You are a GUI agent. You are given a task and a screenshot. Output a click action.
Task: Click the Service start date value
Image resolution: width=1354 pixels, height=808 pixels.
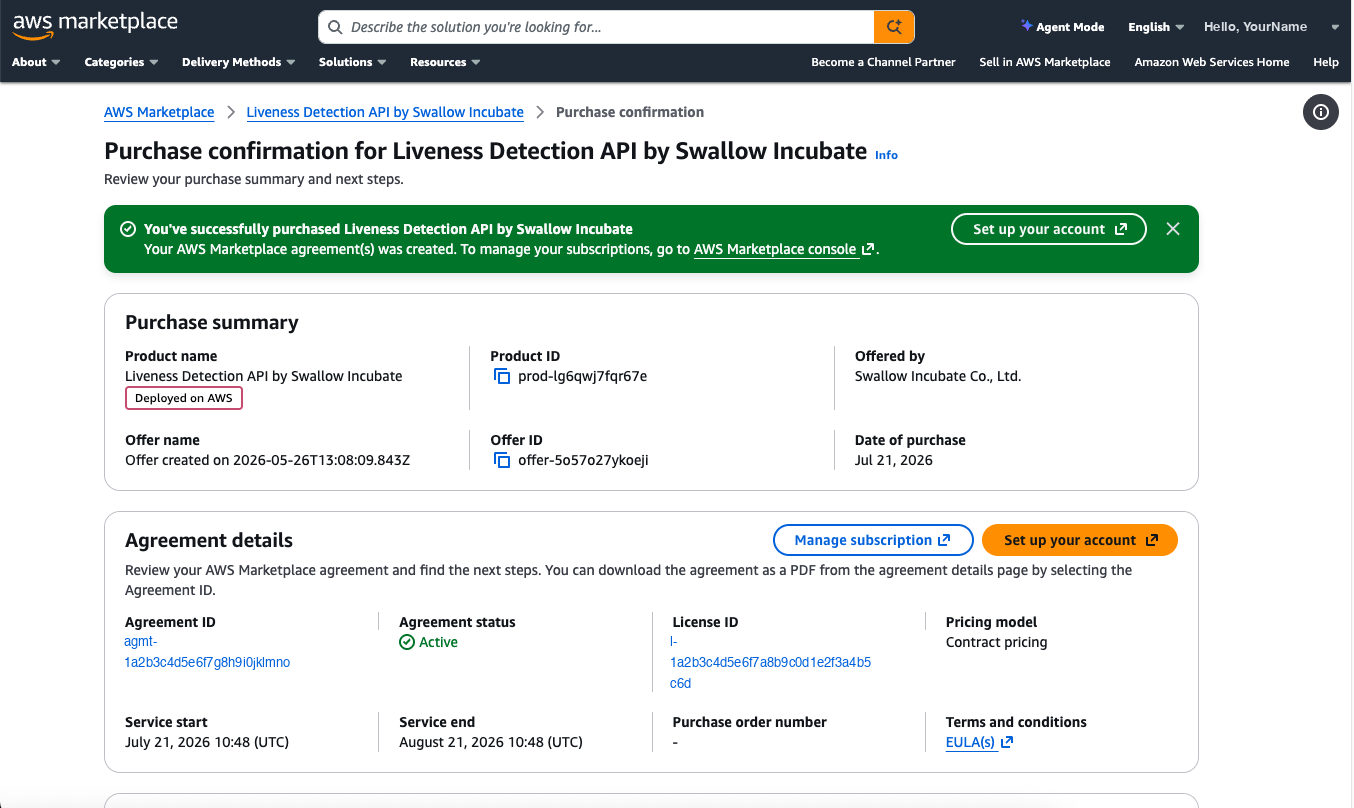click(207, 742)
